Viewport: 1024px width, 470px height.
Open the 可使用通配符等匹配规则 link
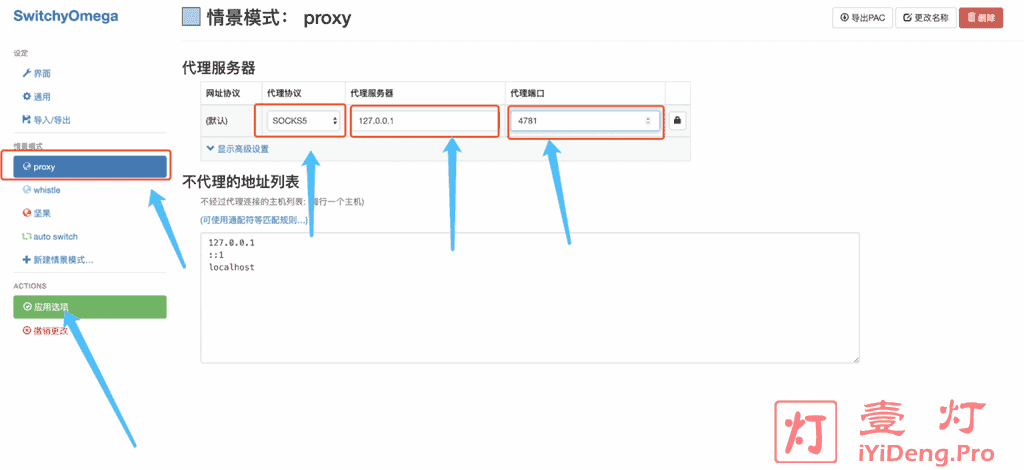(254, 221)
